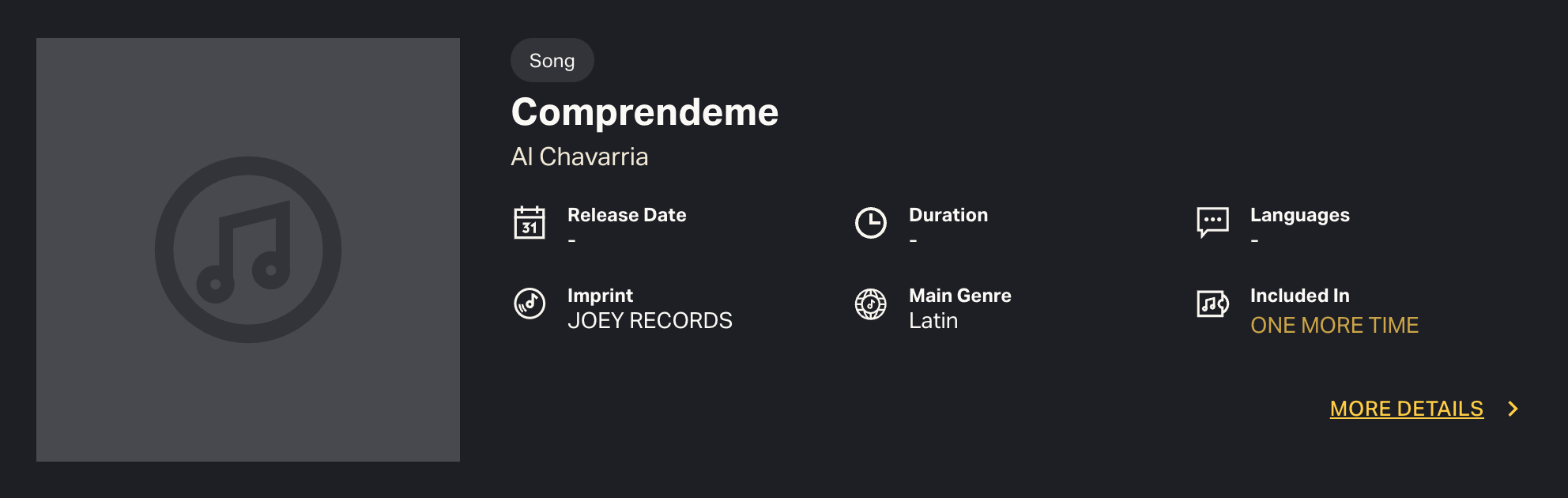The height and width of the screenshot is (498, 1568).
Task: Click the globe Main Genre icon
Action: [871, 304]
